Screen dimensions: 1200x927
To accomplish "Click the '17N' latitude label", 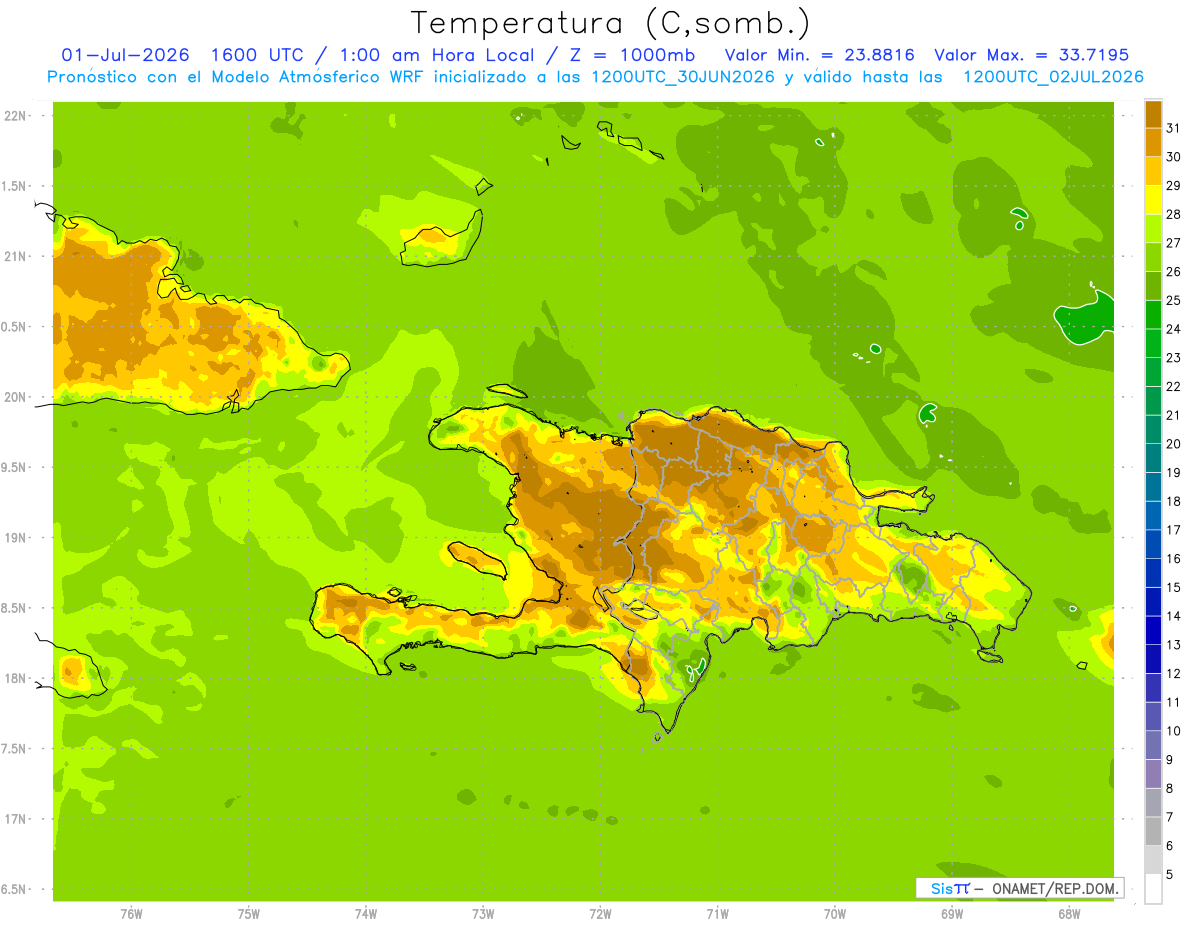I will coord(15,819).
